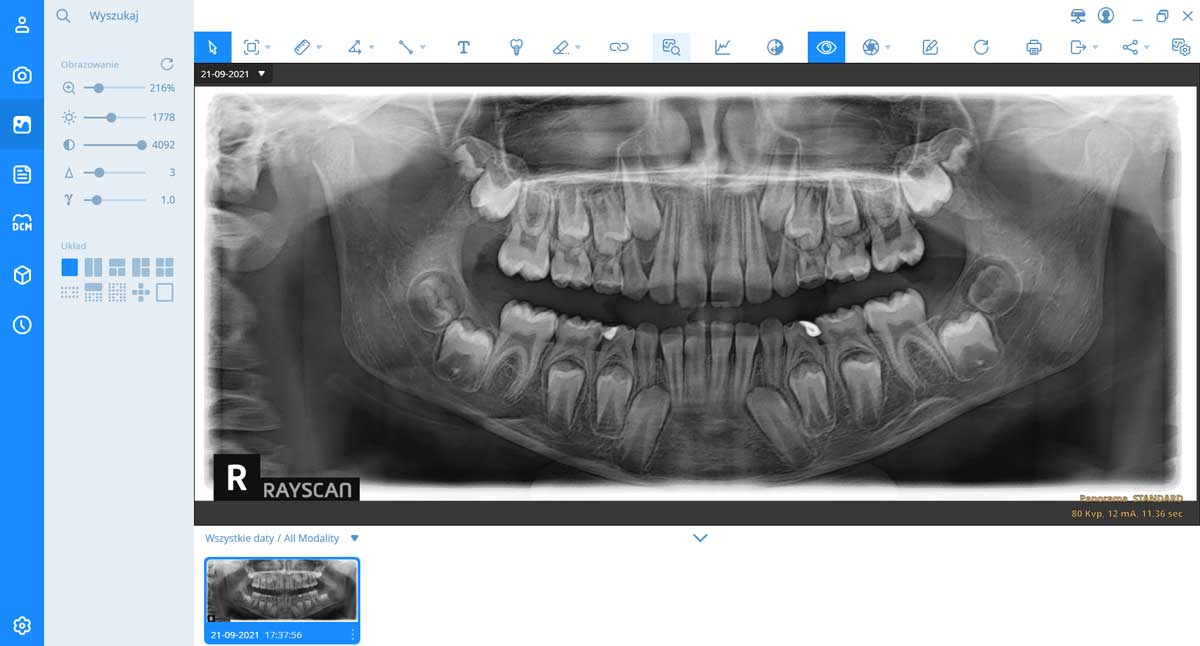Select the single-image layout option

pyautogui.click(x=69, y=267)
